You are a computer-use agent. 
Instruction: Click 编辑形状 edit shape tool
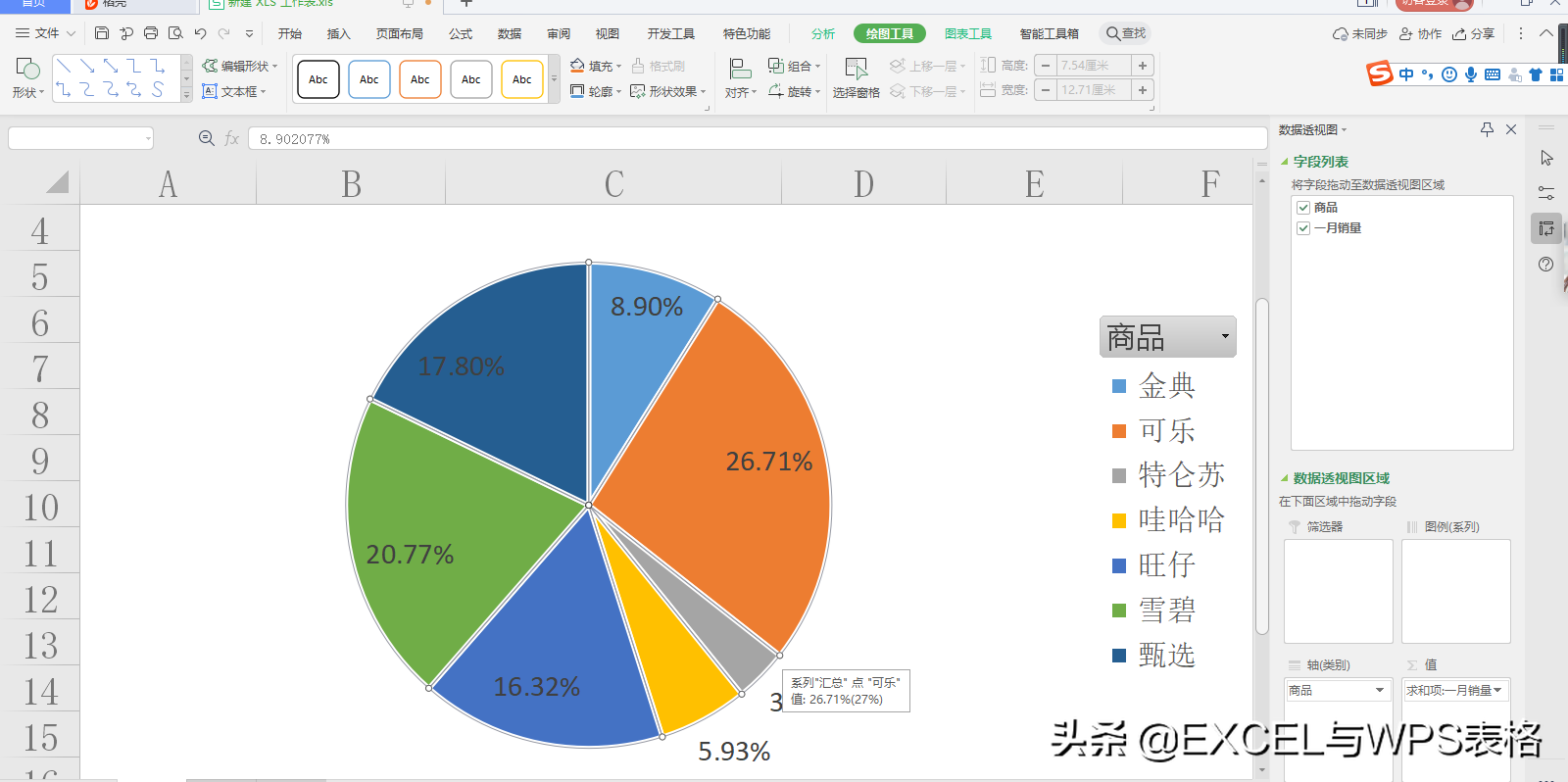(x=240, y=66)
